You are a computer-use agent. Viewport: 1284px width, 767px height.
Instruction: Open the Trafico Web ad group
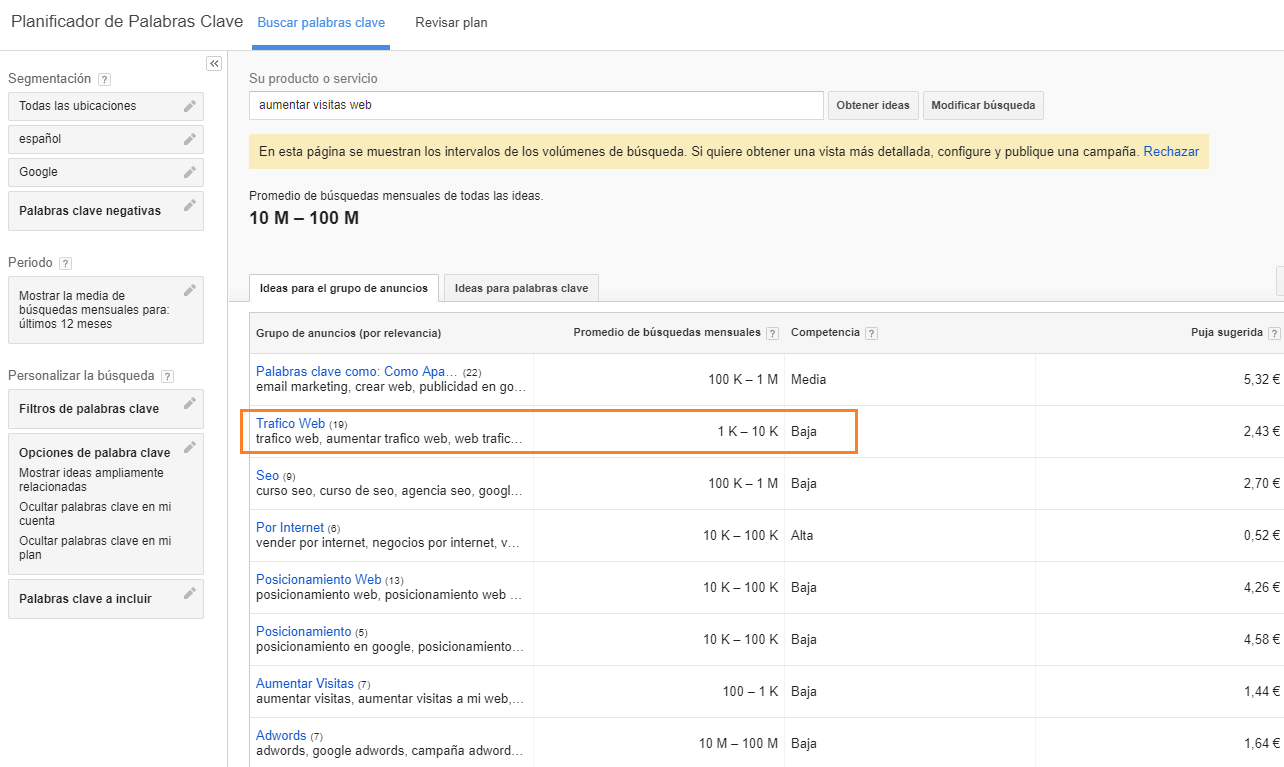pyautogui.click(x=290, y=424)
